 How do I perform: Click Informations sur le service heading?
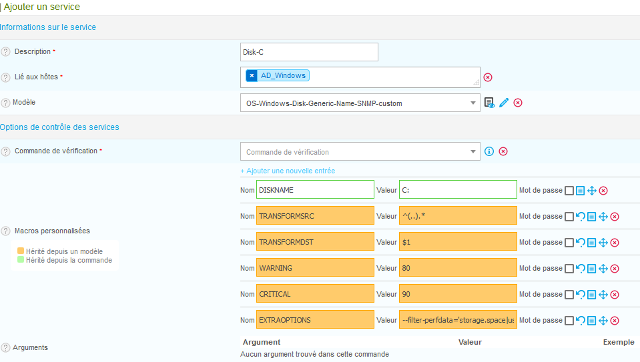click(x=48, y=27)
